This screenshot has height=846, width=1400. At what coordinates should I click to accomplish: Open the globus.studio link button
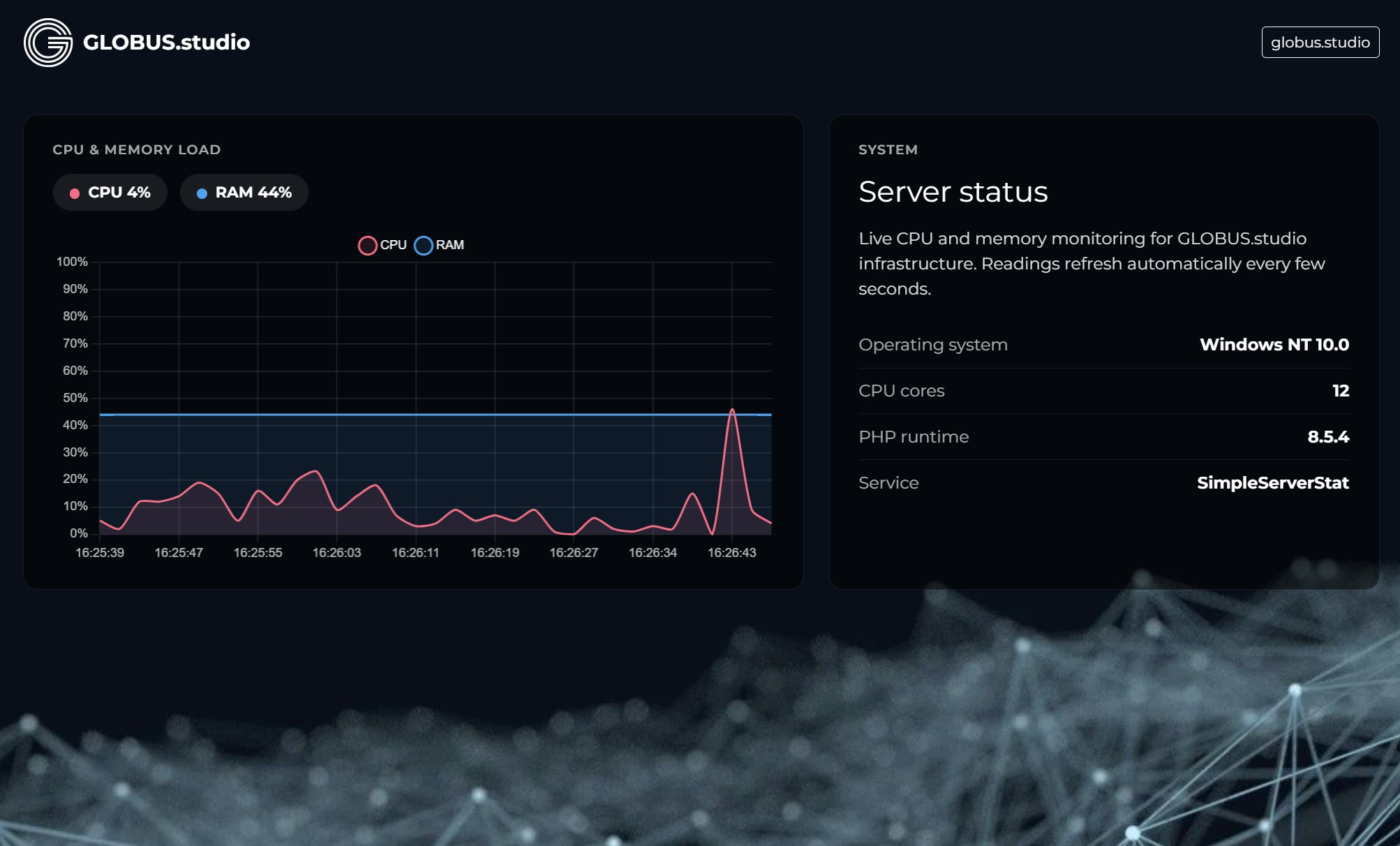(x=1320, y=42)
